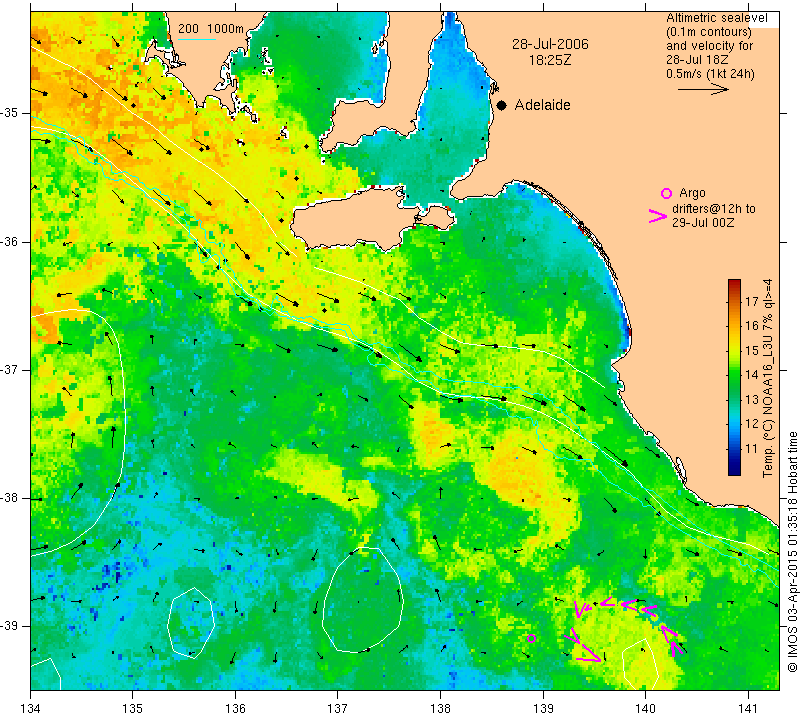Screen dimensions: 800x720
Task: Click the '0.5m/s (1kt 24h)' text
Action: click(x=710, y=74)
